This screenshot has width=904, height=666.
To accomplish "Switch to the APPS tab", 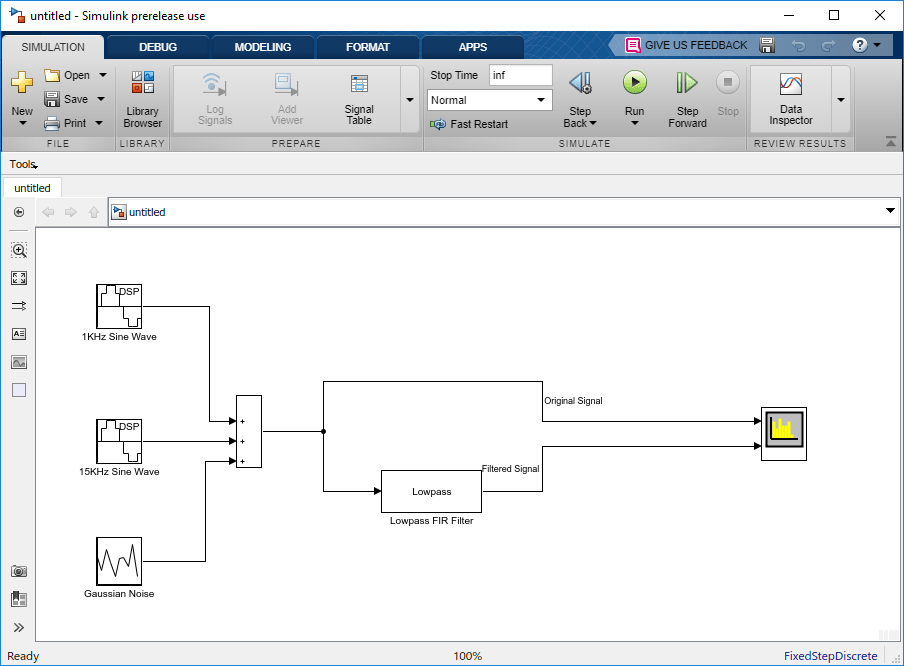I will [473, 47].
